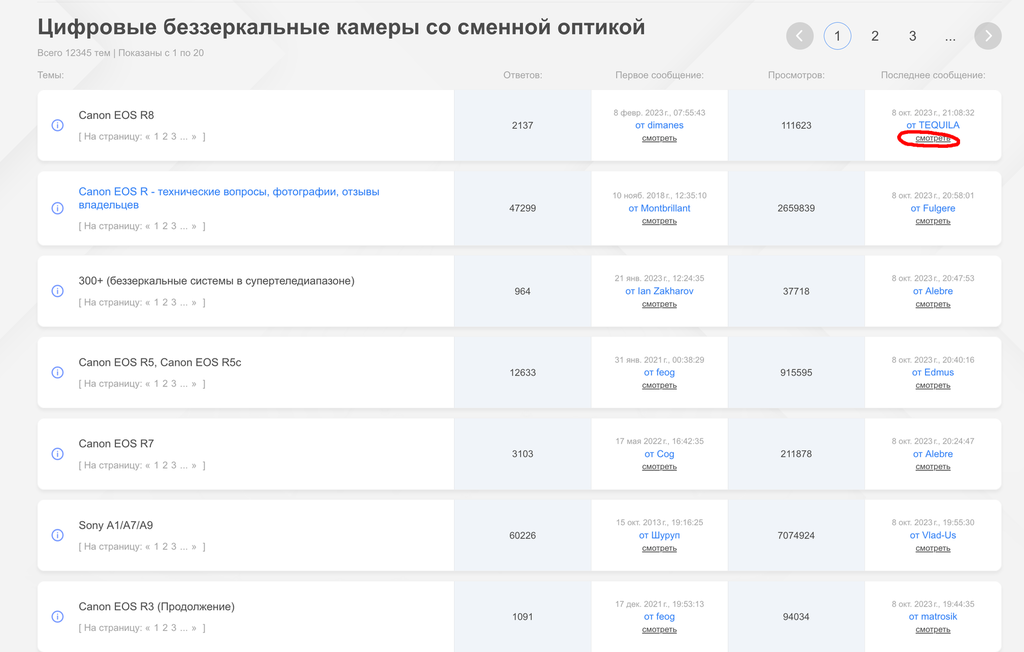1024x652 pixels.
Task: Open the Canon EOS R5, R5c topic
Action: coord(159,362)
